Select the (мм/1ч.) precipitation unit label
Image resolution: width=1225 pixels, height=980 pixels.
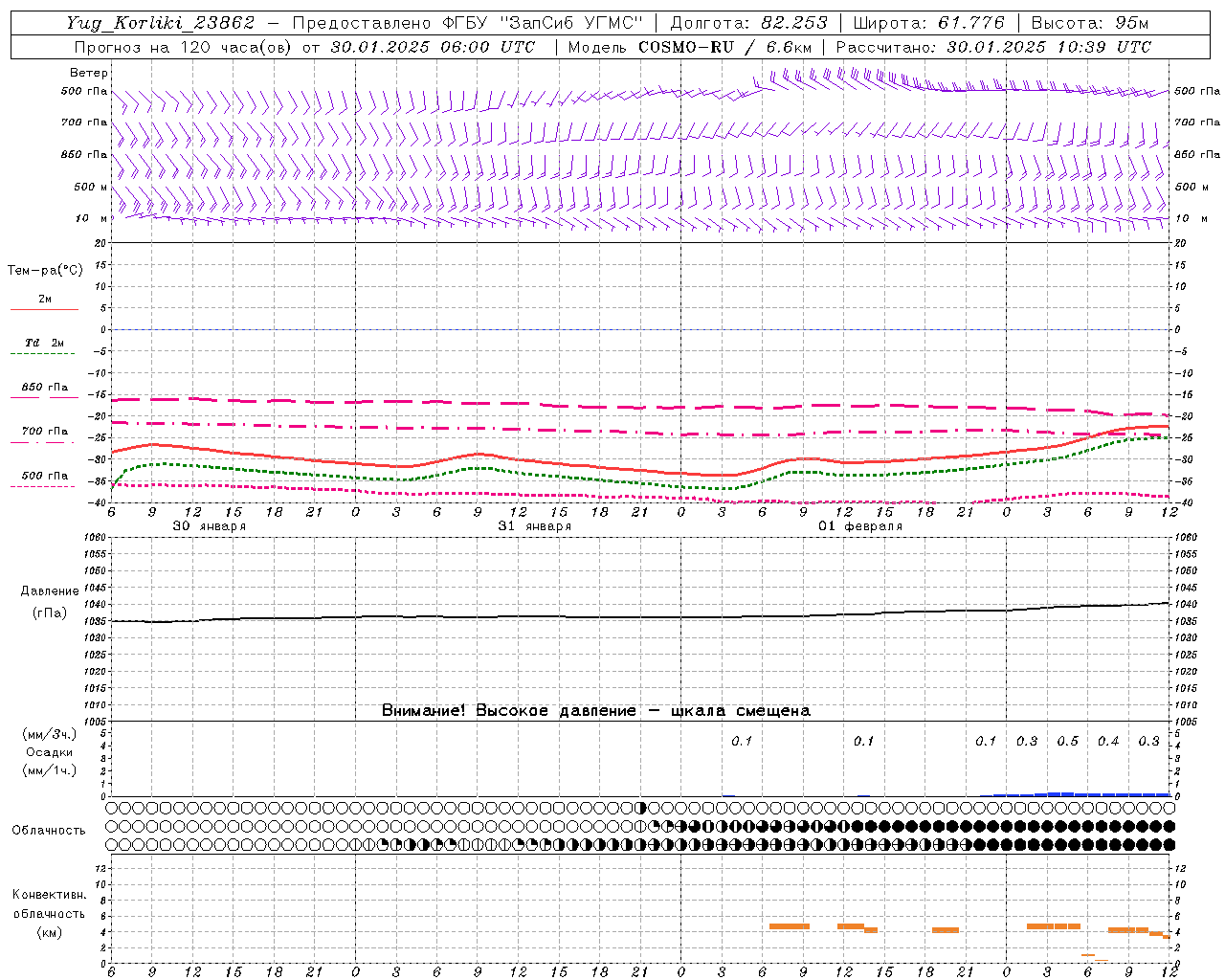click(50, 770)
